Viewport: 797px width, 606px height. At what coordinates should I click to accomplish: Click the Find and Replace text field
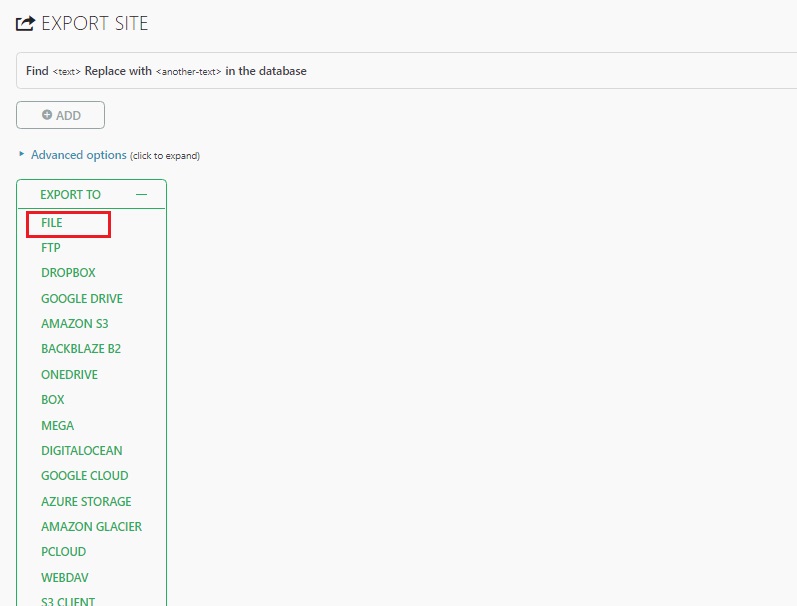pyautogui.click(x=407, y=71)
